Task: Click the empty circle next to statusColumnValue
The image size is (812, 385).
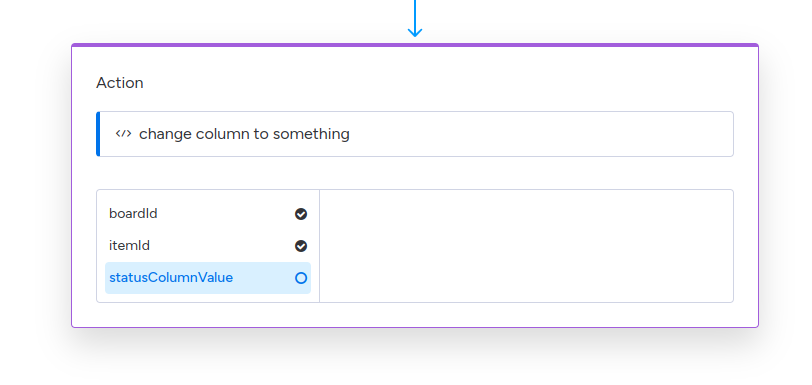Action: point(301,278)
